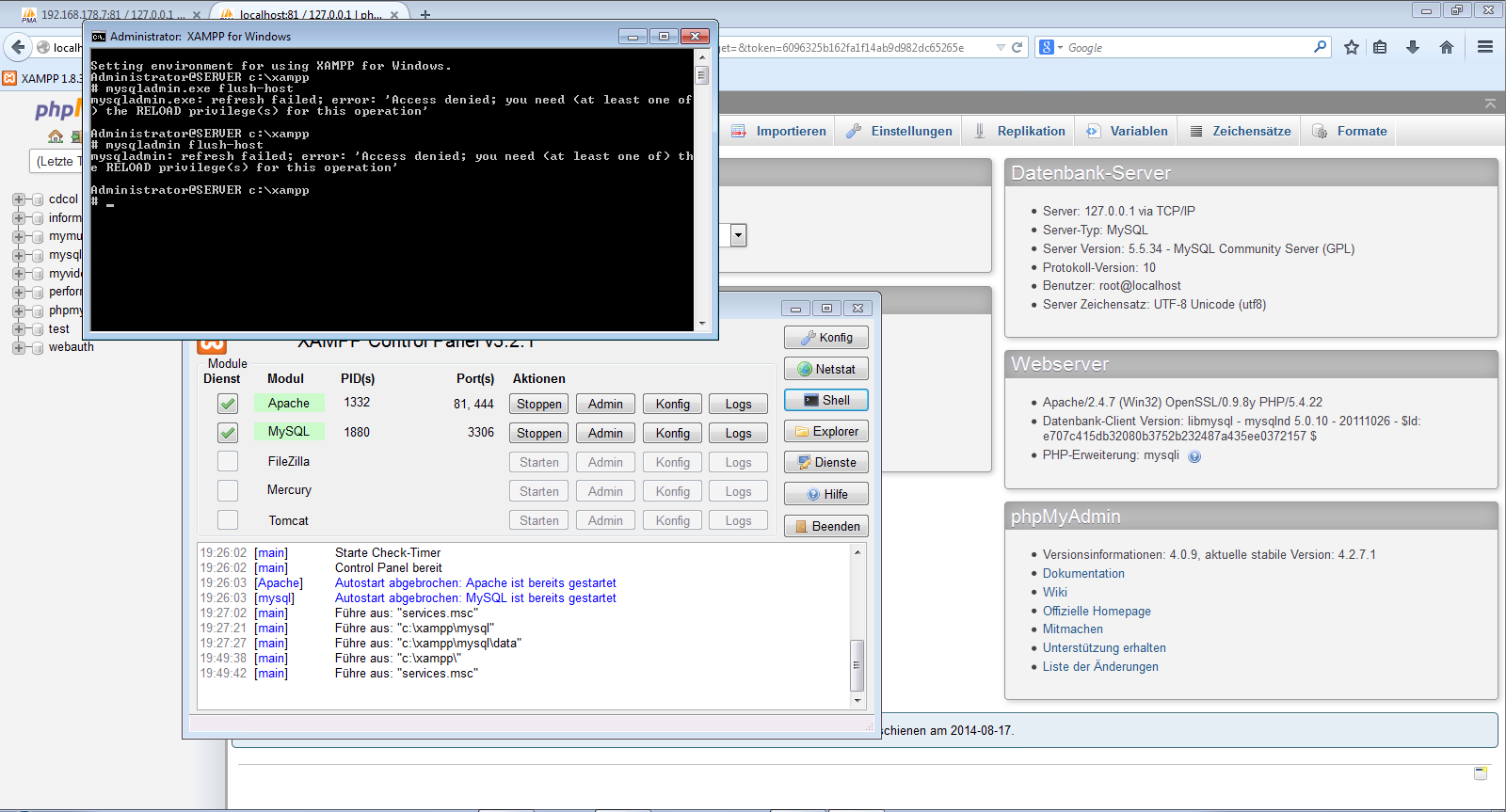Bookmark this page with the star icon
Screen dimensions: 1506x812
[1352, 47]
